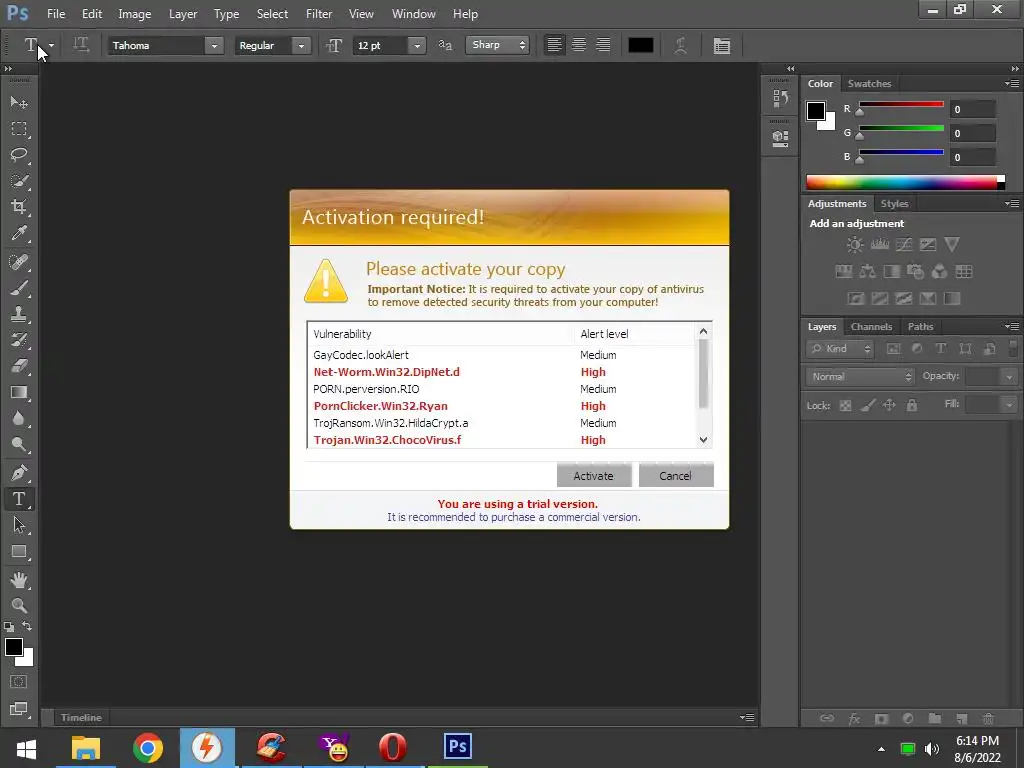The image size is (1024, 768).
Task: Open the font family Tahoma dropdown
Action: point(214,46)
